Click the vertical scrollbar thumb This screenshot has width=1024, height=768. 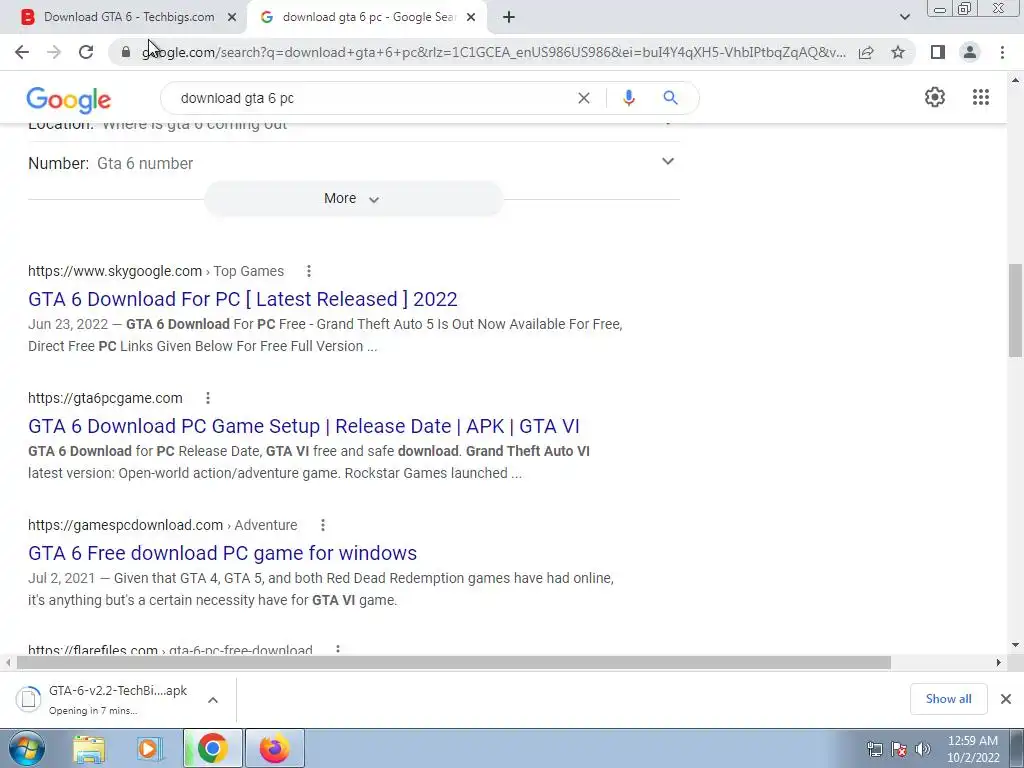1015,310
